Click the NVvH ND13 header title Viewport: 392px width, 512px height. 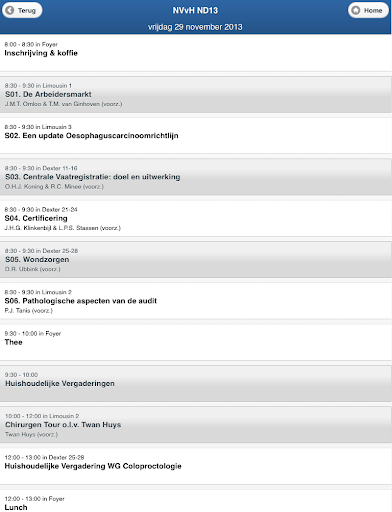coord(195,10)
